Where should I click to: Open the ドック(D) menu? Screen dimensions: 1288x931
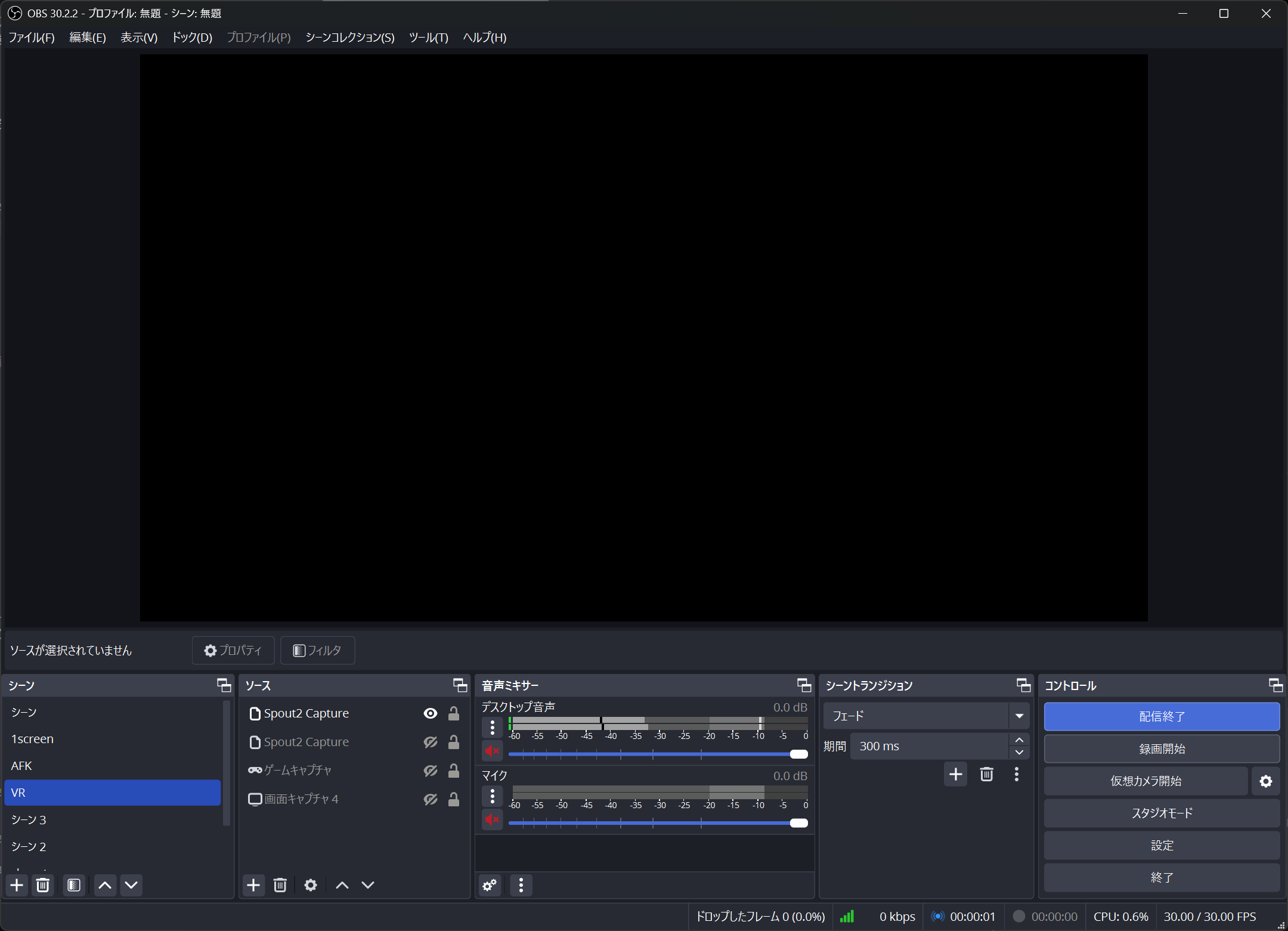tap(192, 38)
